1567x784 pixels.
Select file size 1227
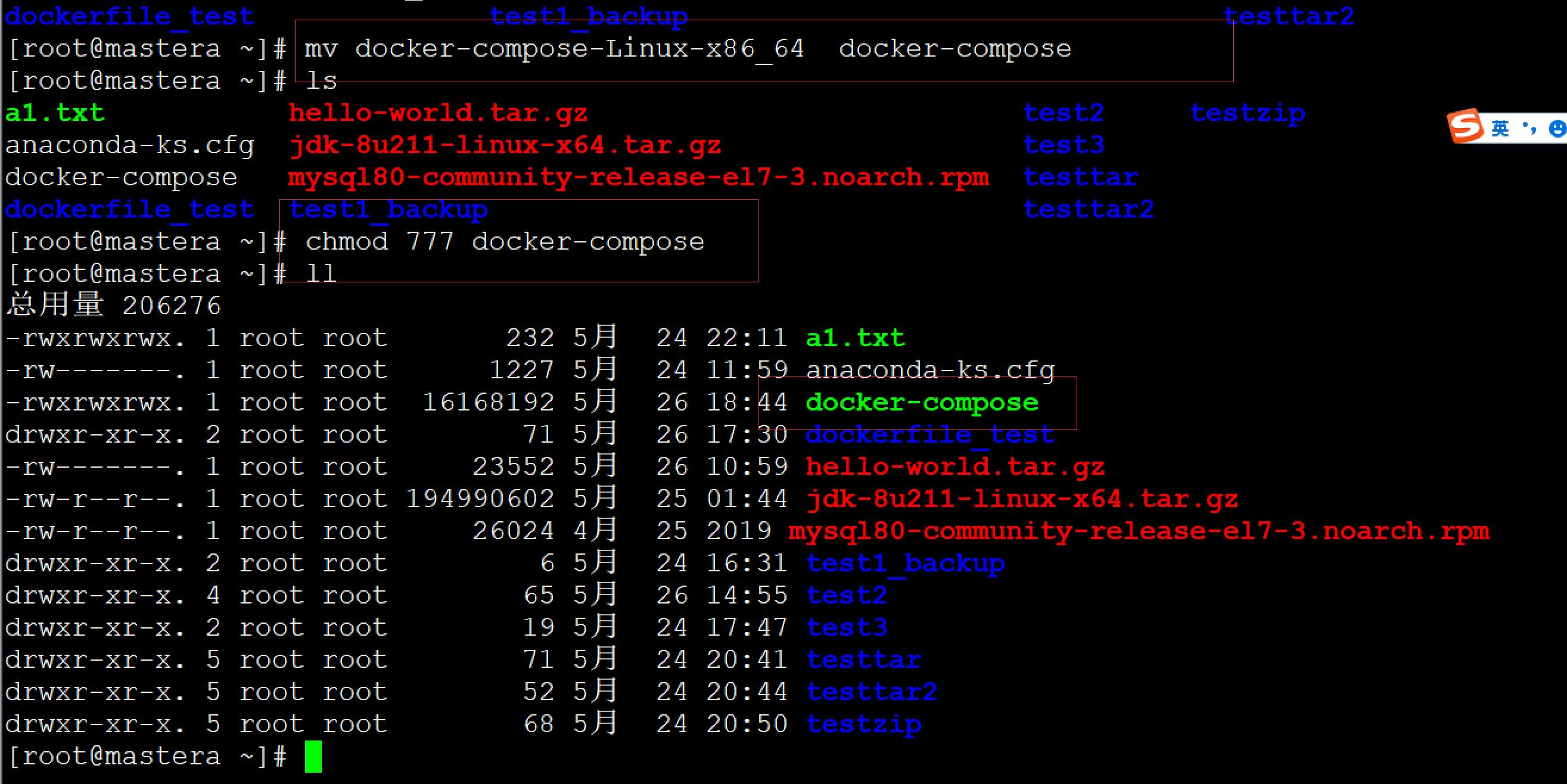(522, 371)
